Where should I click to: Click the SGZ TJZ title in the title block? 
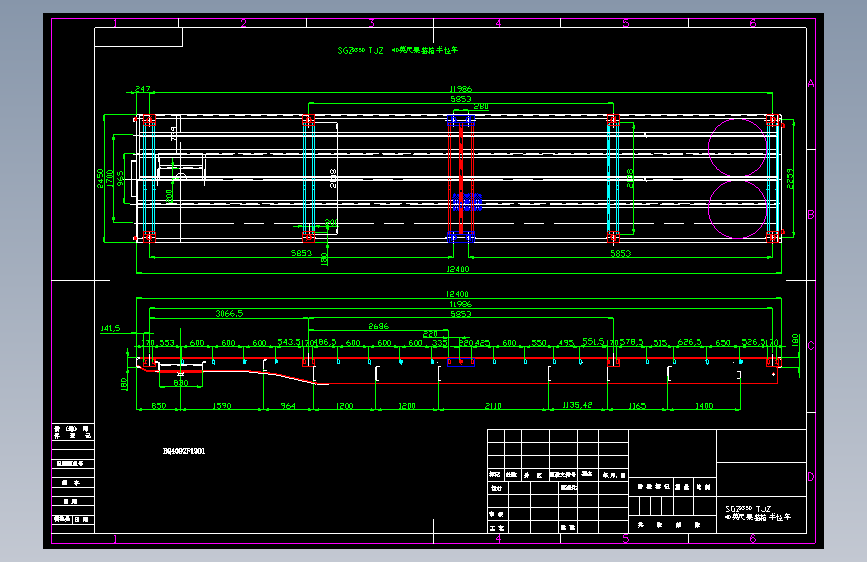(x=748, y=508)
